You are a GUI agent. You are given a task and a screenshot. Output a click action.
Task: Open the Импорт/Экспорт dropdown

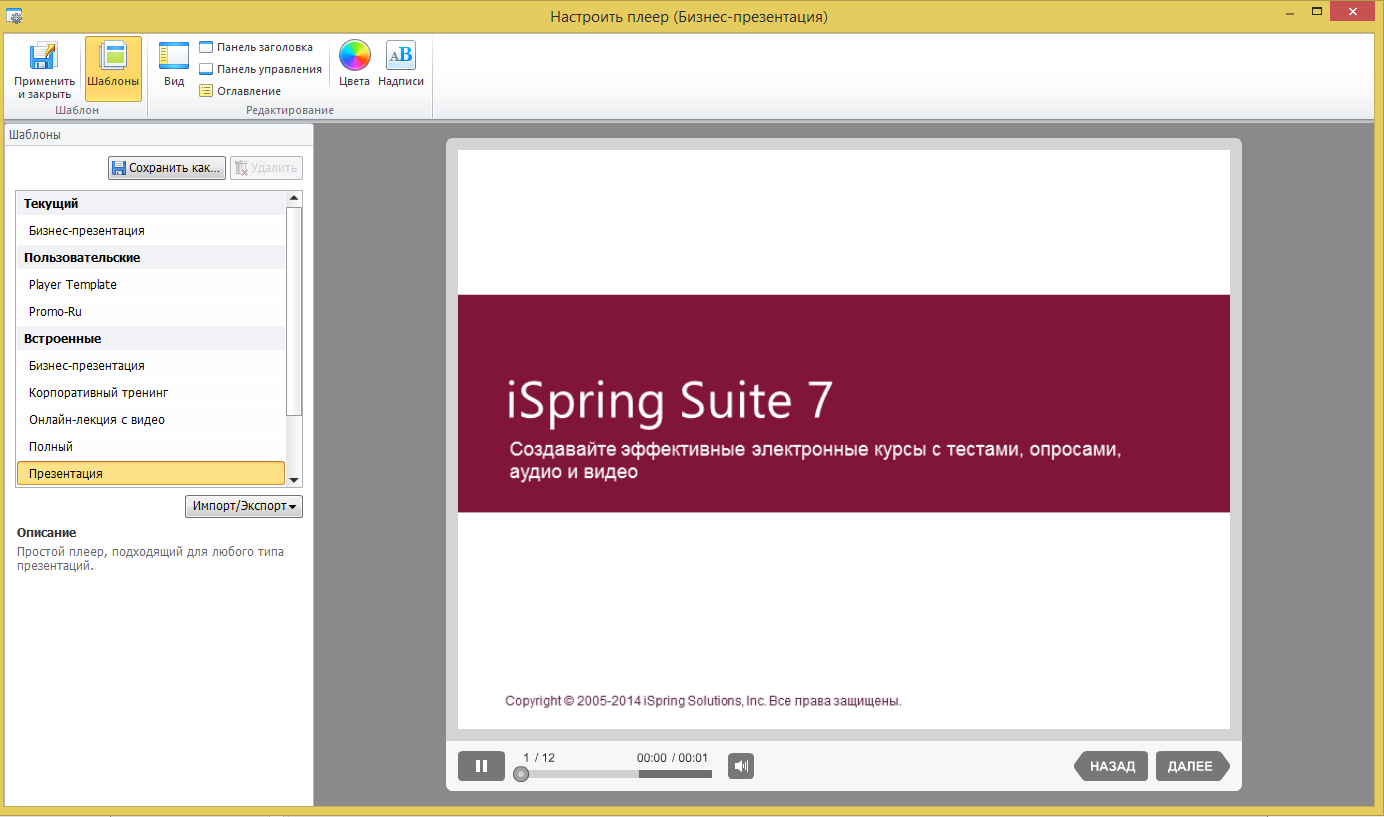click(244, 507)
